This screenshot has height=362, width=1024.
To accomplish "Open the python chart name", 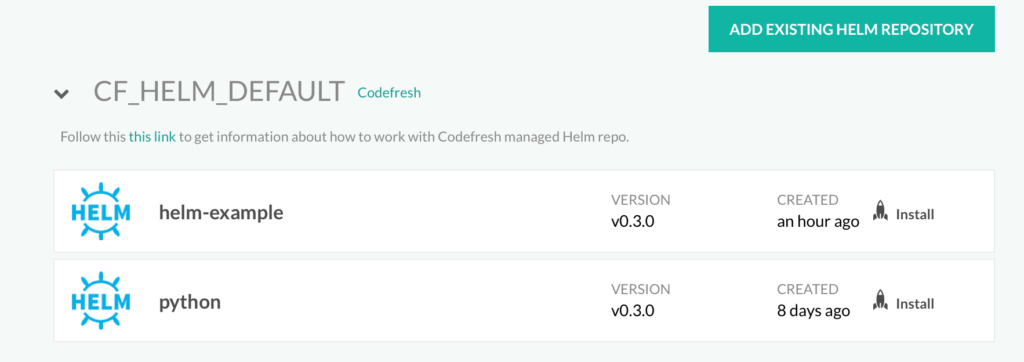I will 190,303.
